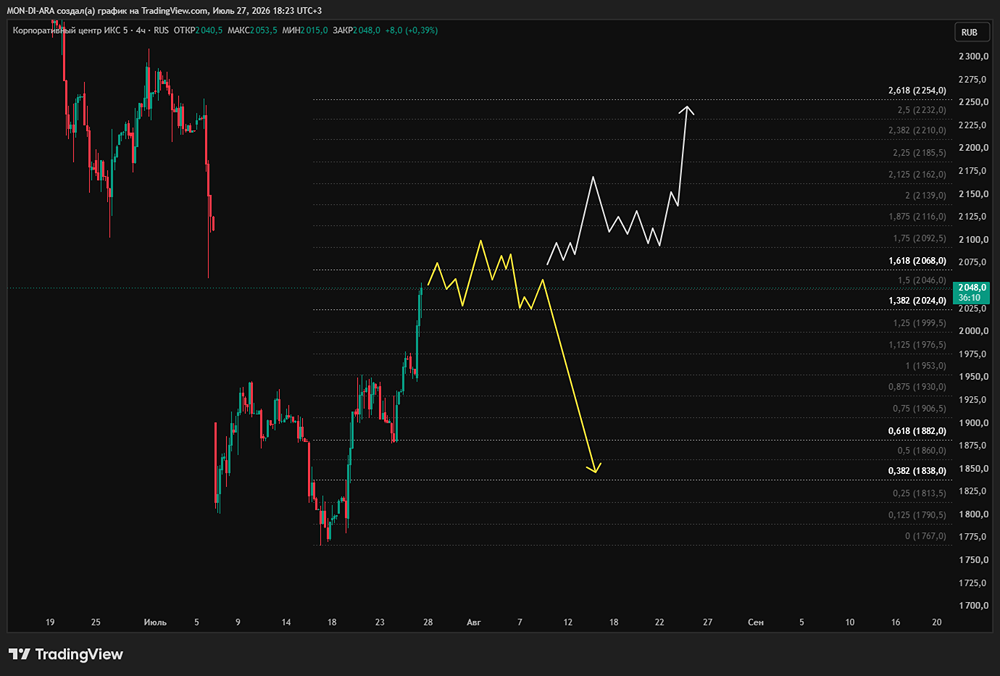The image size is (1000, 676).
Task: Click the МАКС 2053,5 high value
Action: [252, 30]
